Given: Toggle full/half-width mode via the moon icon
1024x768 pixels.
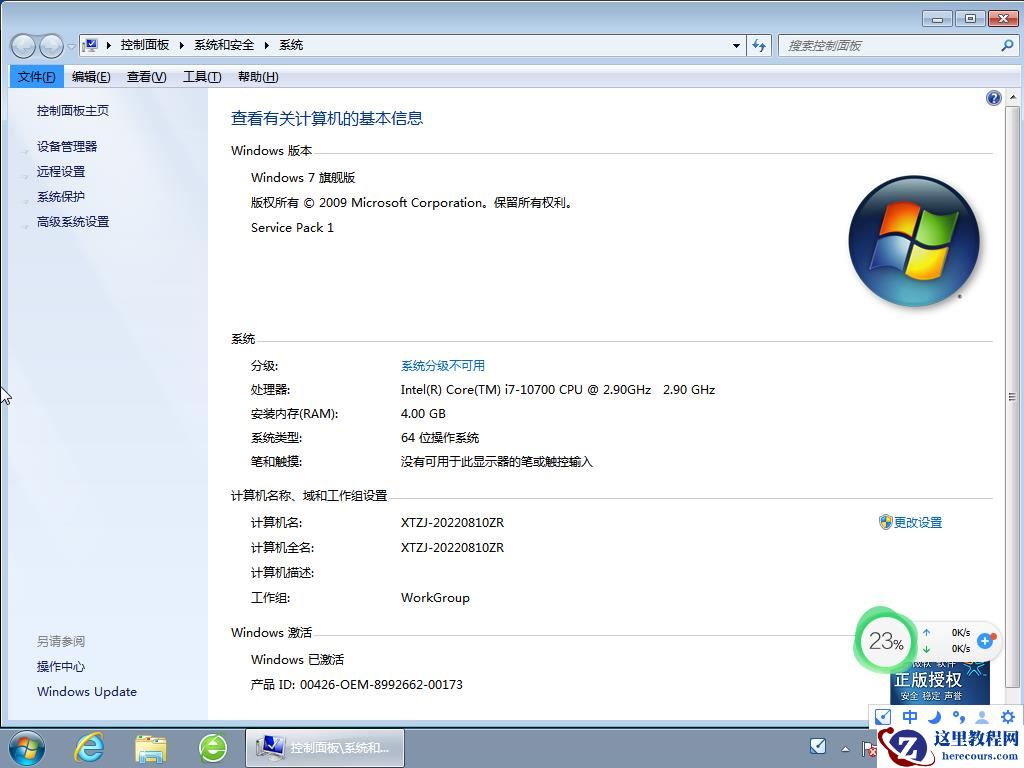Looking at the screenshot, I should pos(934,717).
